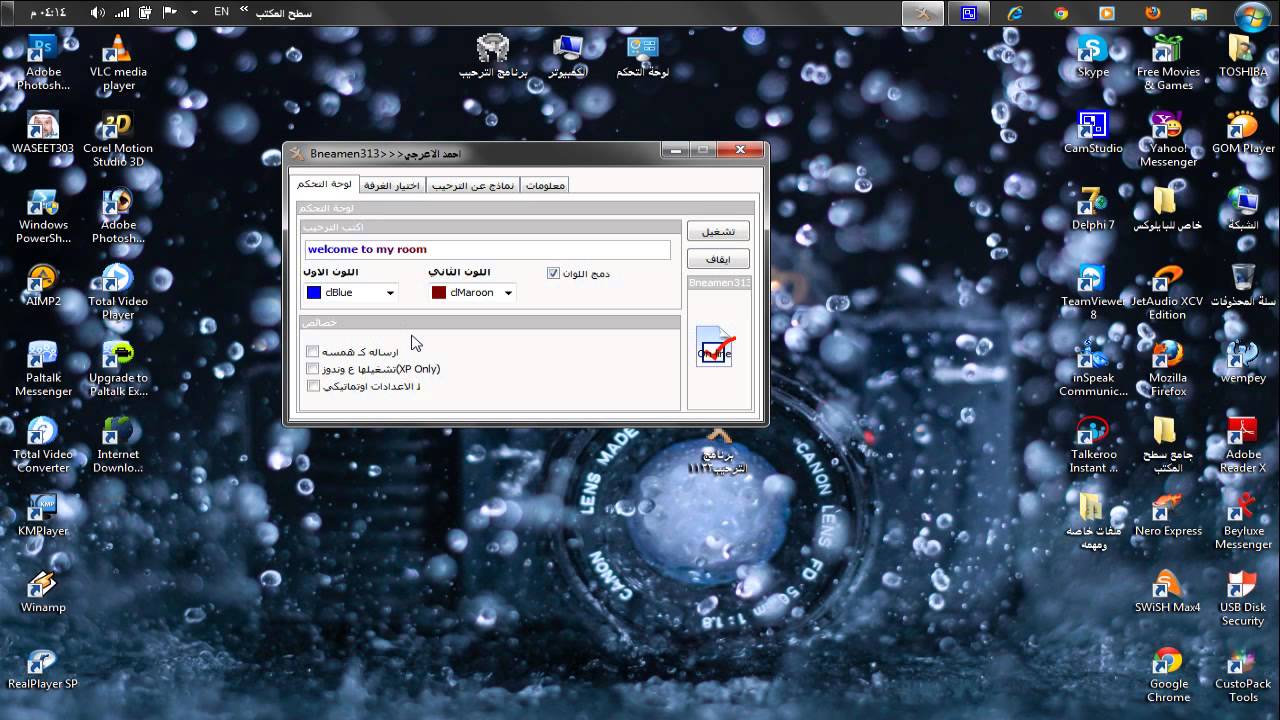
Task: Tick the XP Only startup checkbox
Action: [x=313, y=369]
